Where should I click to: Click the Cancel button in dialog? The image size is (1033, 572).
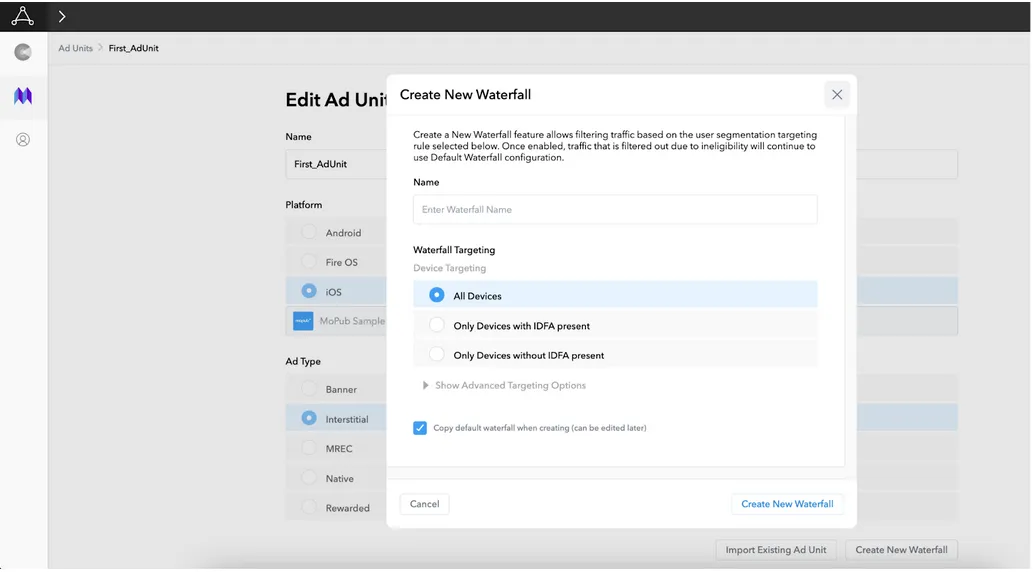tap(424, 504)
